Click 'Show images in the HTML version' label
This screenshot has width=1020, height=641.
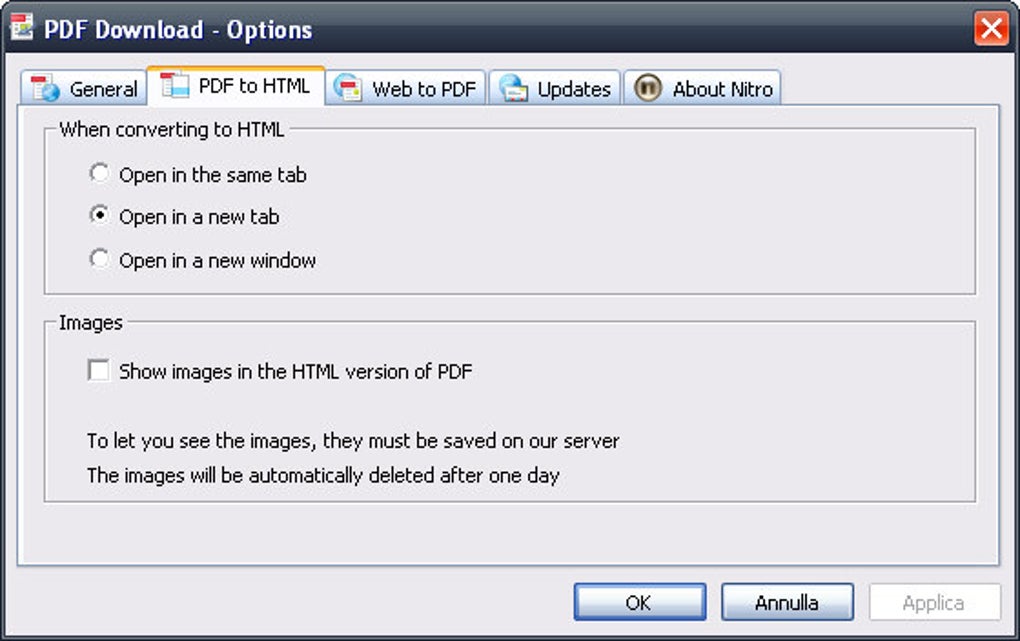[x=295, y=372]
